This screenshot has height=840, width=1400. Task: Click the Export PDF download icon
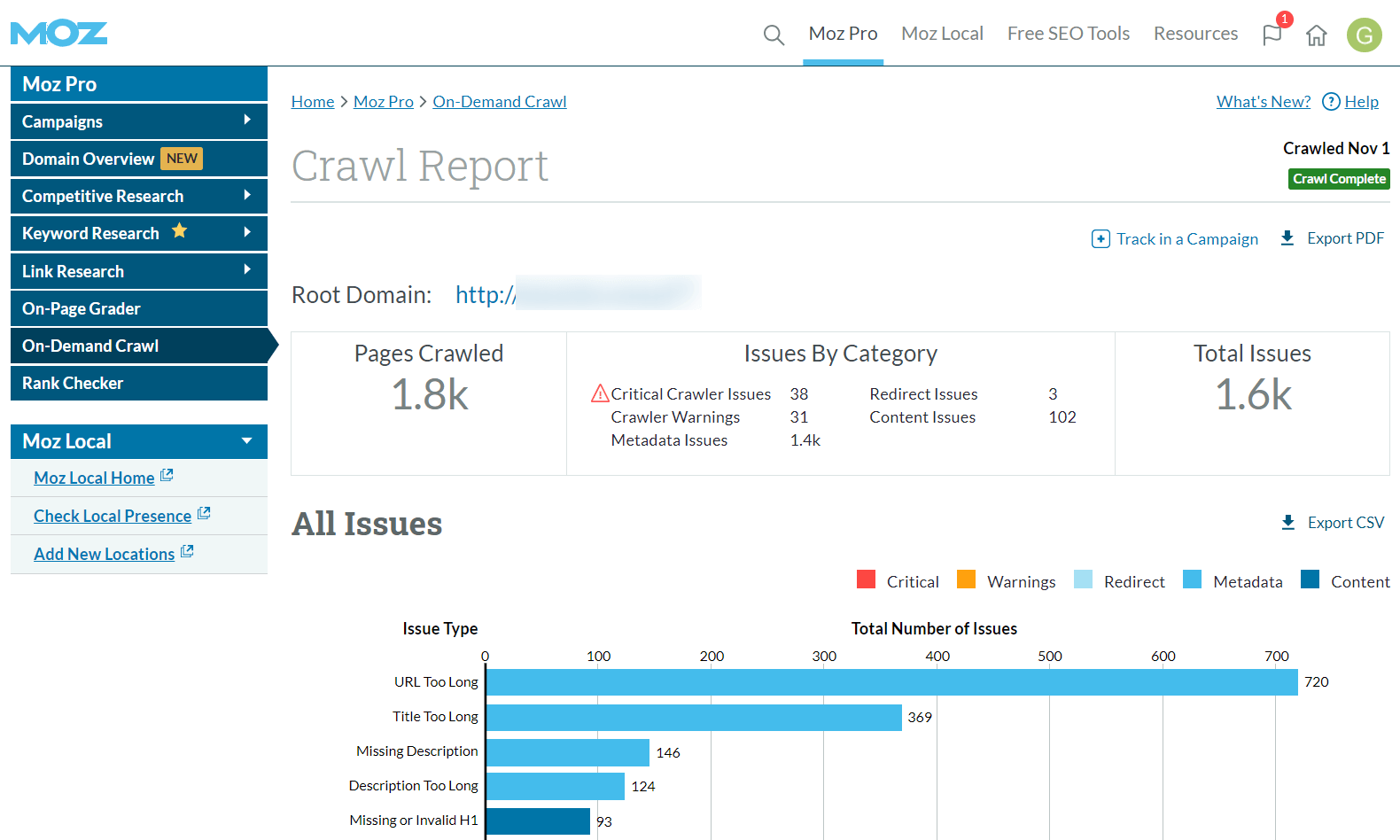coord(1287,238)
